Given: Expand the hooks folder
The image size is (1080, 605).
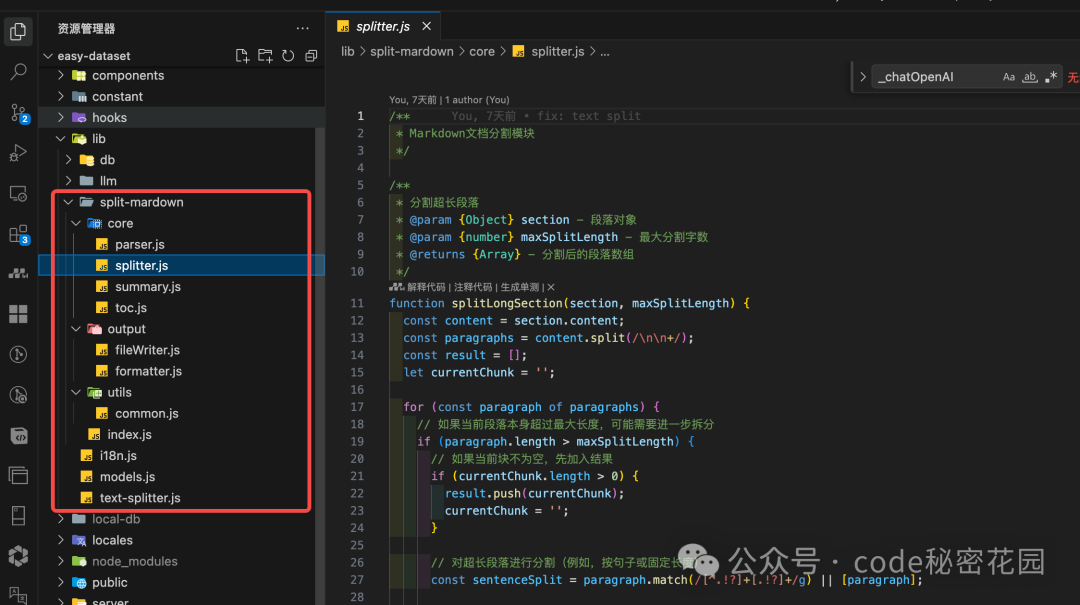Looking at the screenshot, I should click(61, 117).
